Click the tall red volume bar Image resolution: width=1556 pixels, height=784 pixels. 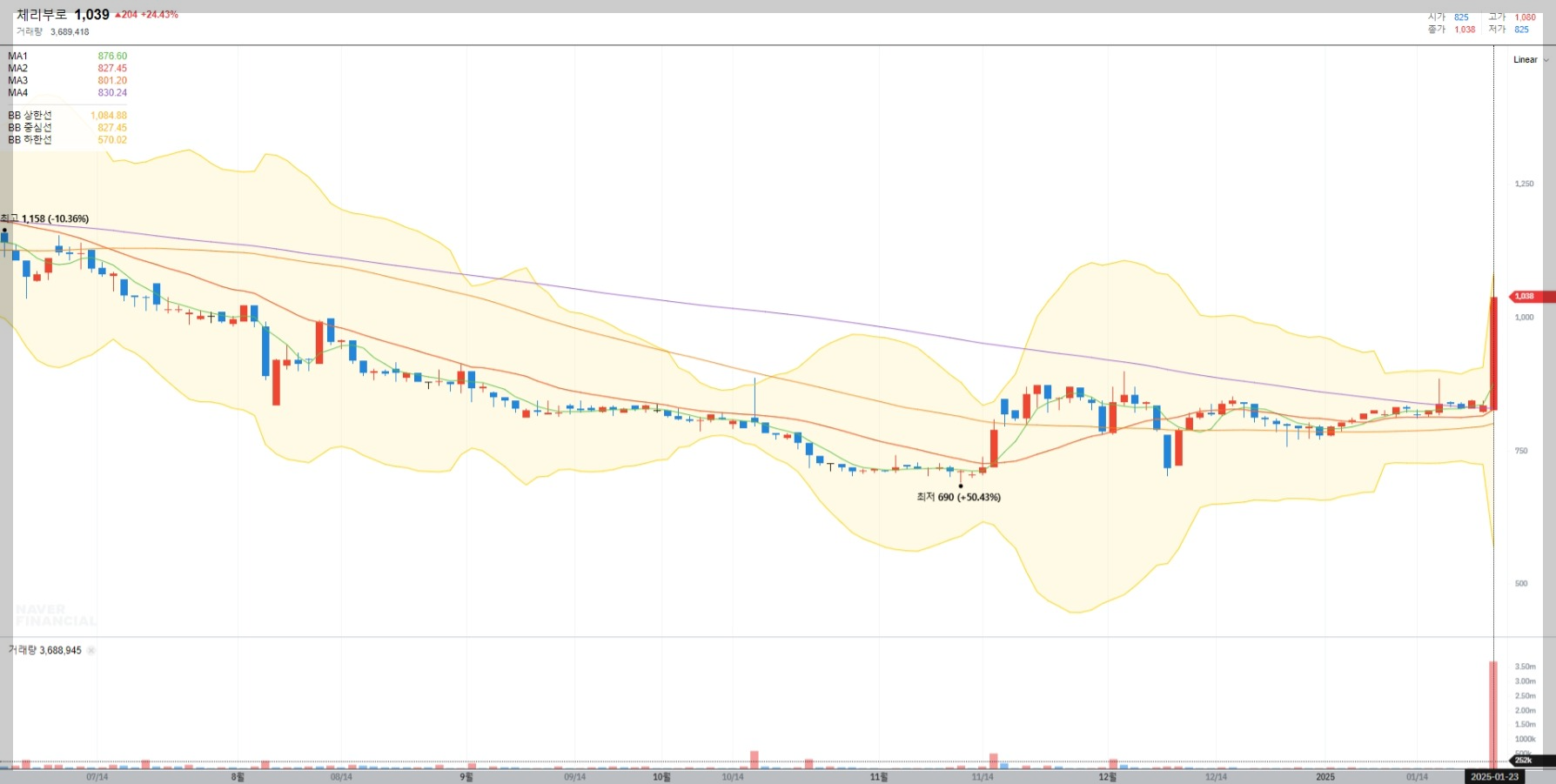[1493, 714]
